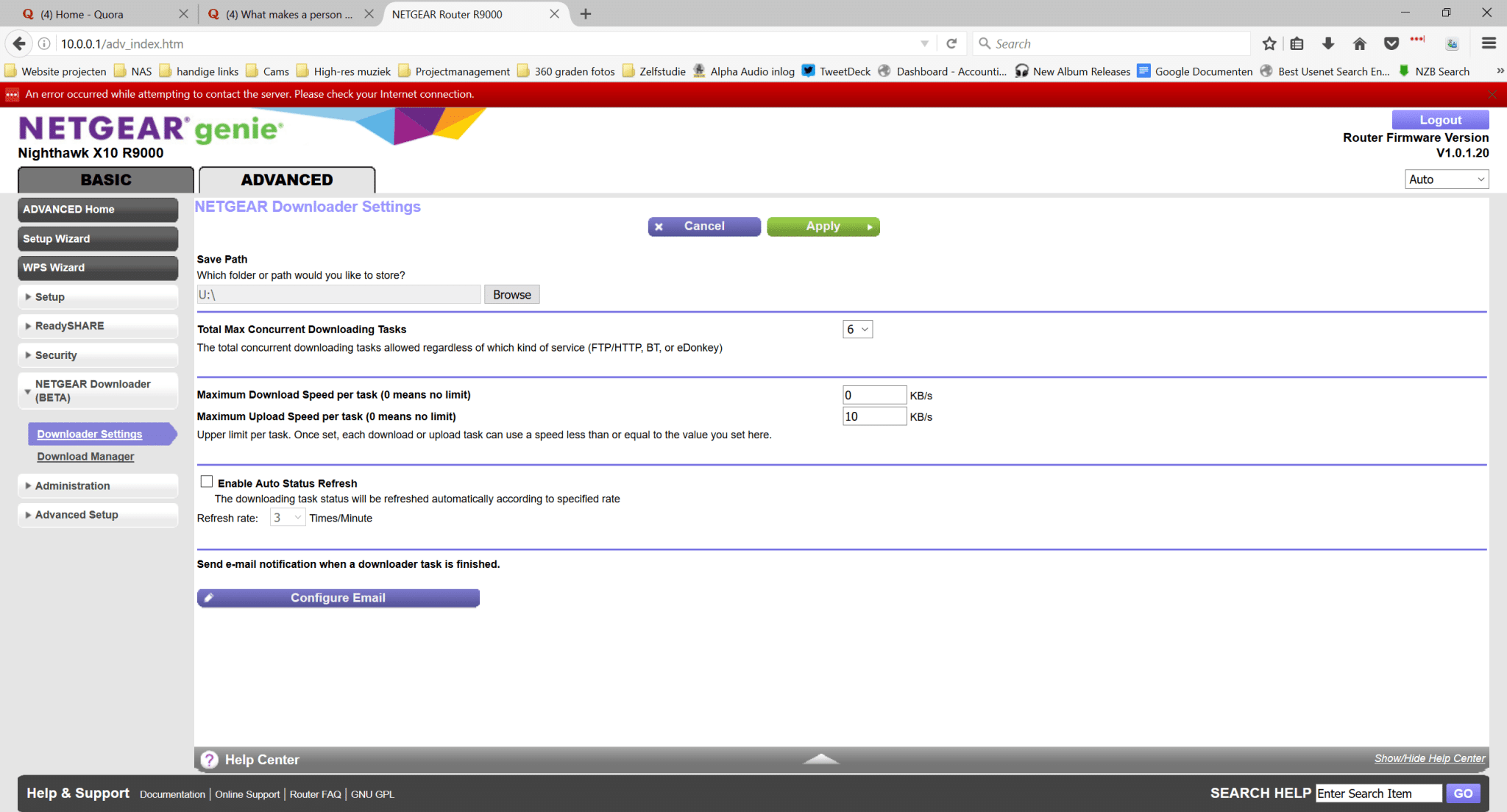
Task: Expand the Advanced Setup sidebar section
Action: point(98,515)
